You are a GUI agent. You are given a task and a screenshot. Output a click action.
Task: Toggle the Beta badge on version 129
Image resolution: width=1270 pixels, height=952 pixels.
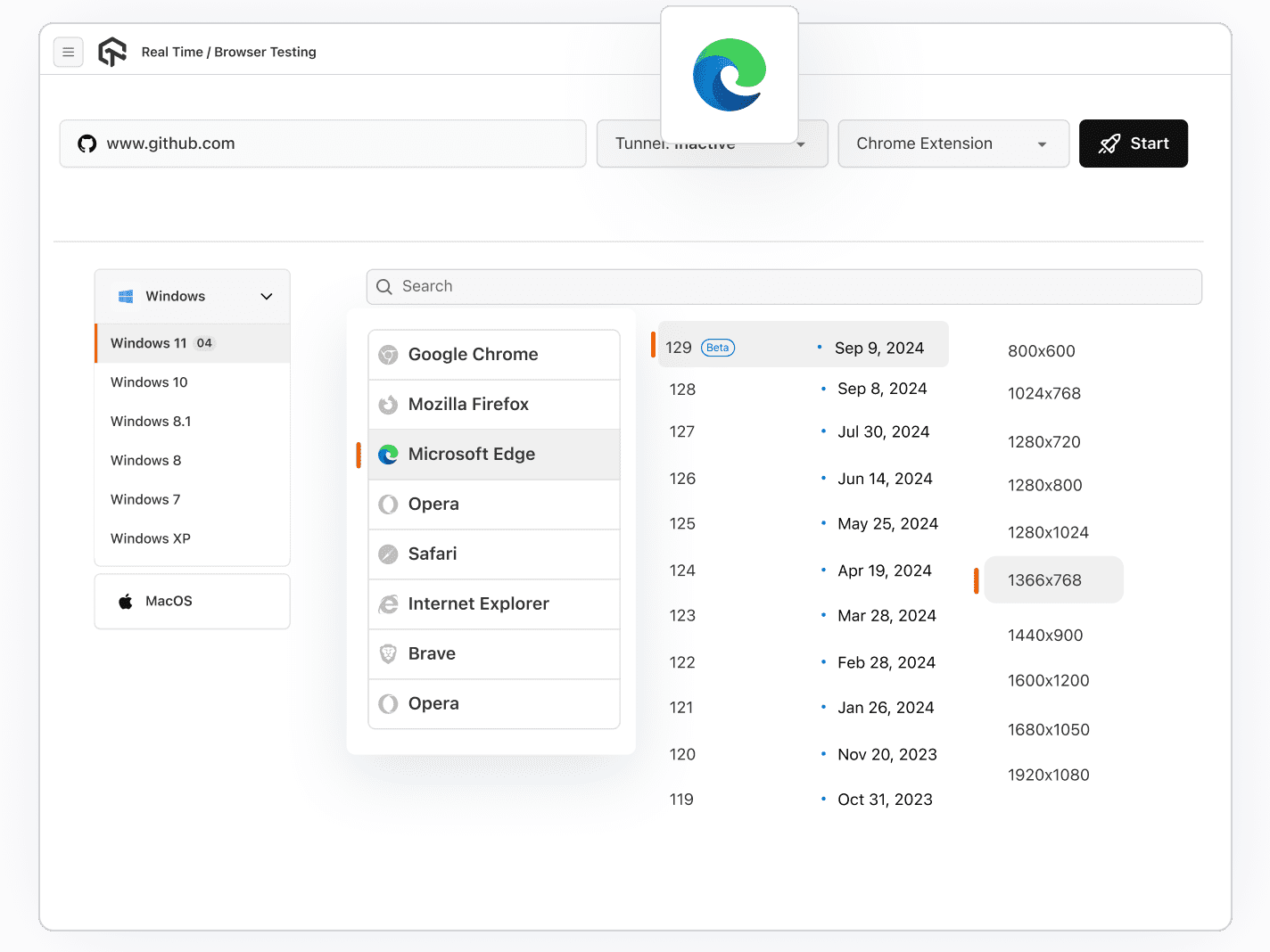pos(717,347)
